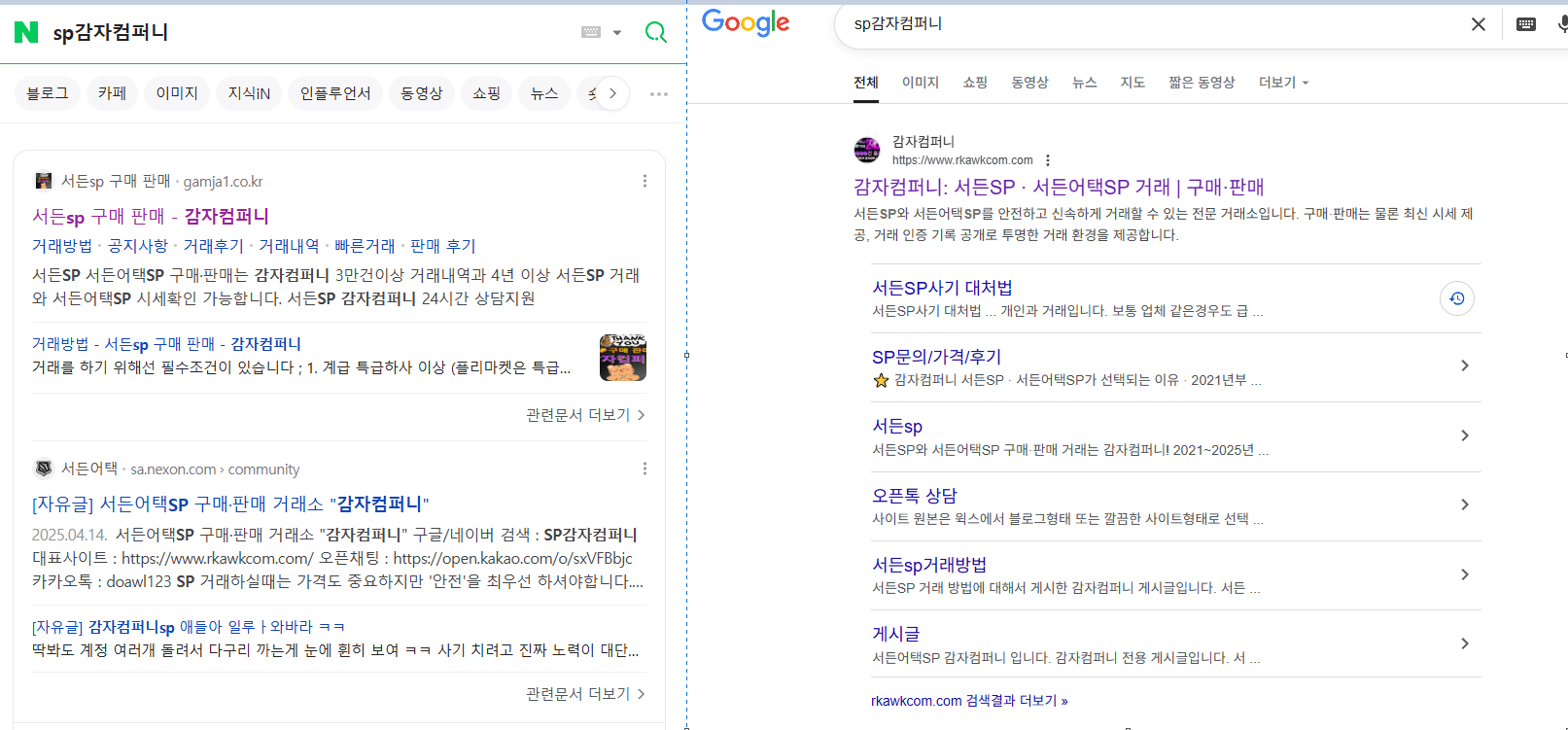Click history icon next to 서든SP사기 대처법
The height and width of the screenshot is (730, 1568).
pyautogui.click(x=1456, y=298)
